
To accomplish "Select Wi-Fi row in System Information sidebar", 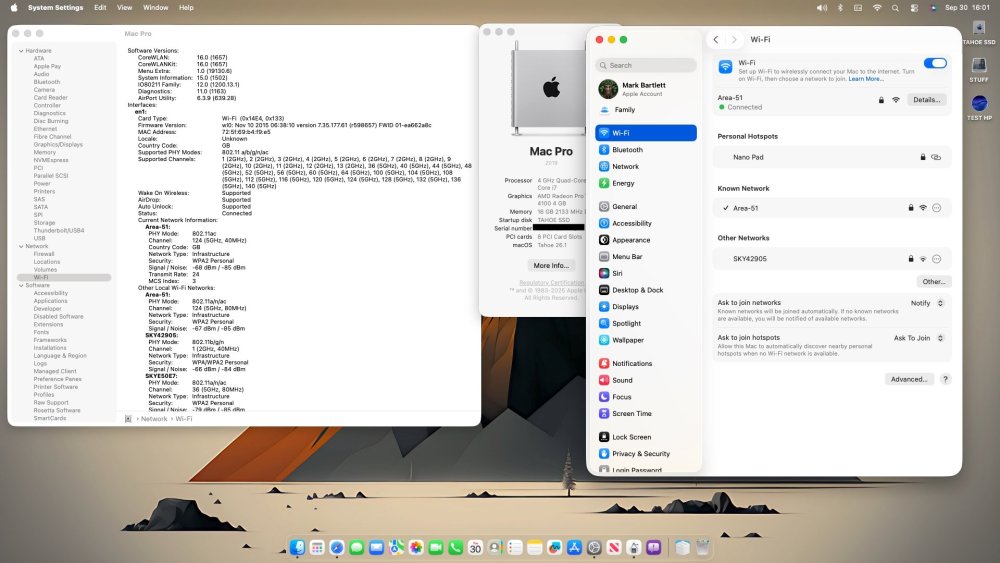I will click(x=64, y=277).
